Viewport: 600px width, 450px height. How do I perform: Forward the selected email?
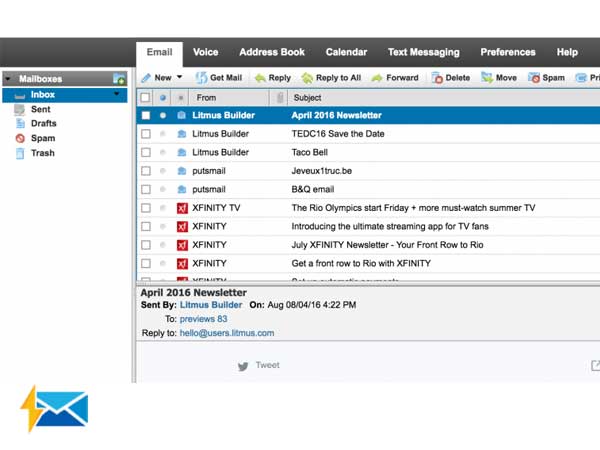point(377,77)
